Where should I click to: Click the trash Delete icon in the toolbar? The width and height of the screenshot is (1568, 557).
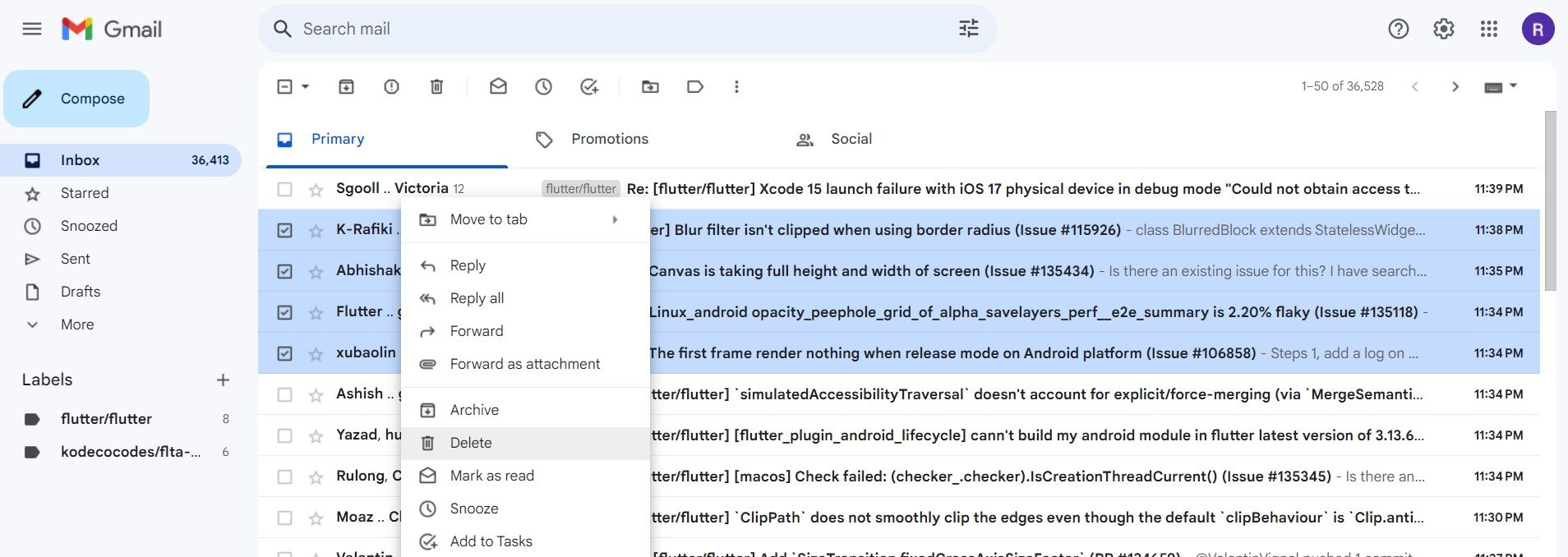point(437,86)
